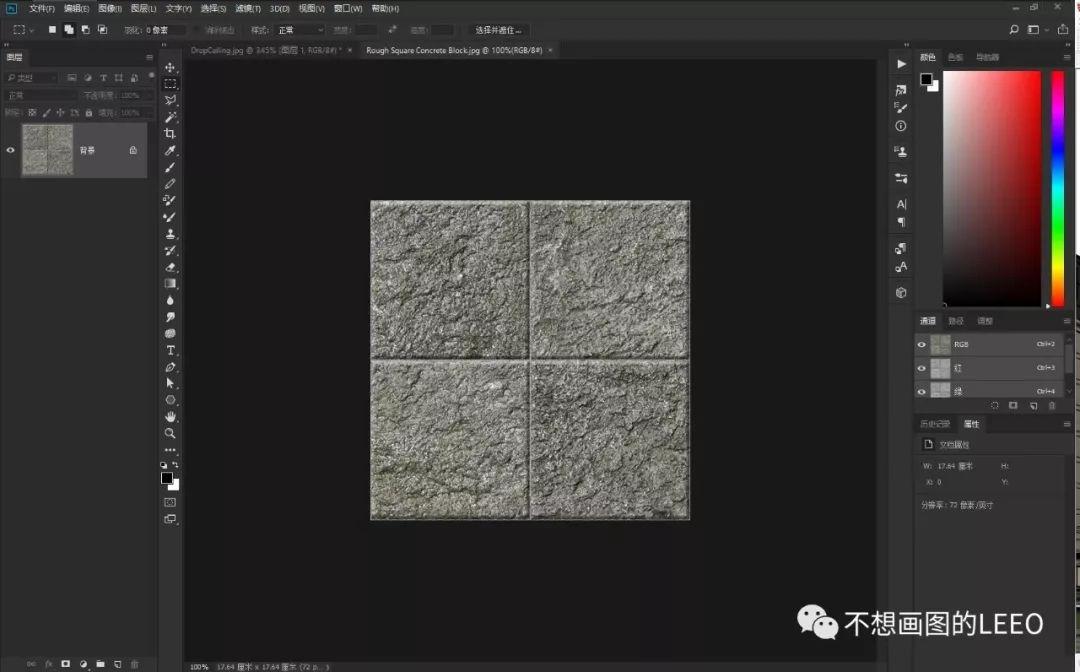Select the Zoom magnifier tool

(x=170, y=433)
